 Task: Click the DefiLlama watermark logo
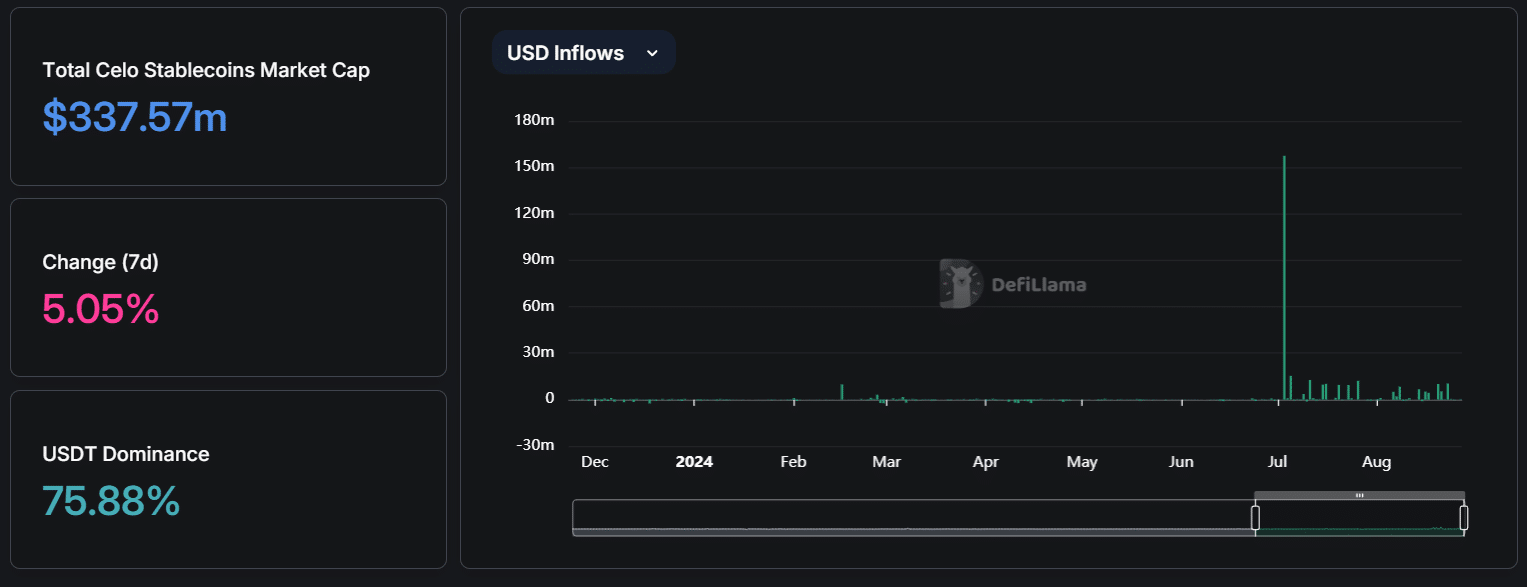(958, 283)
